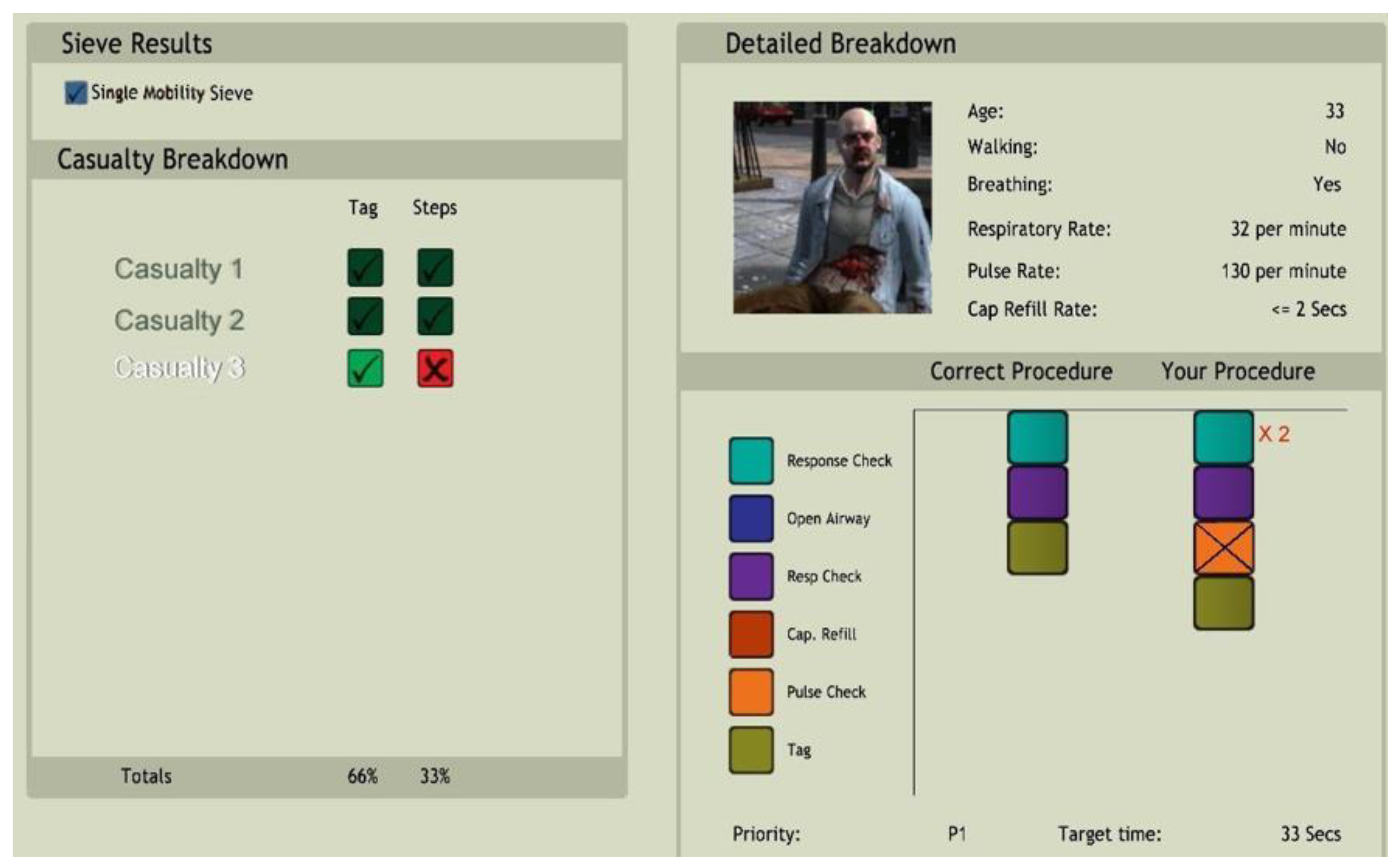Select Casualty 2 in the breakdown list
This screenshot has height=867, width=1400.
(179, 320)
